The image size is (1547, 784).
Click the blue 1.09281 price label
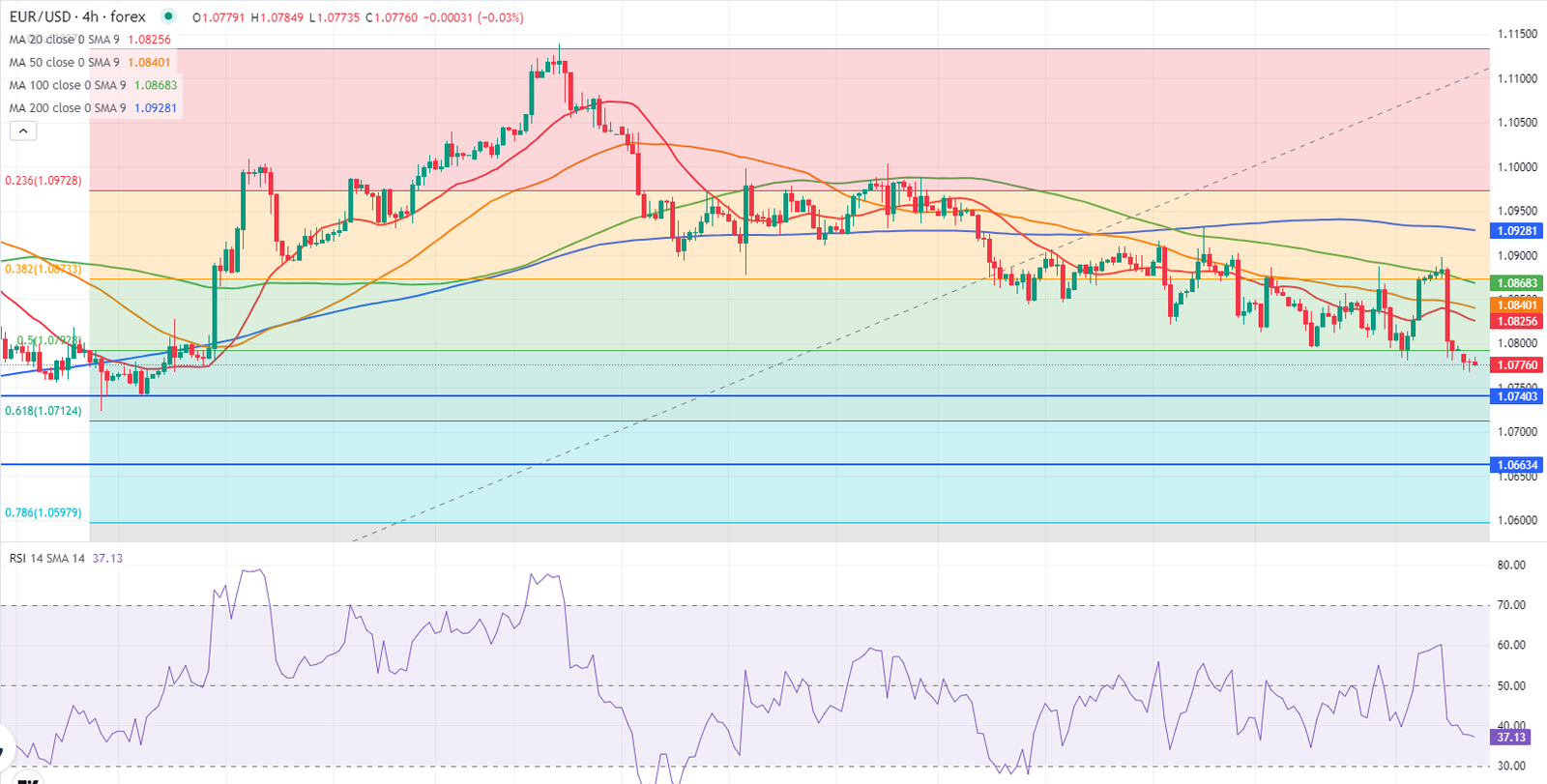1516,231
